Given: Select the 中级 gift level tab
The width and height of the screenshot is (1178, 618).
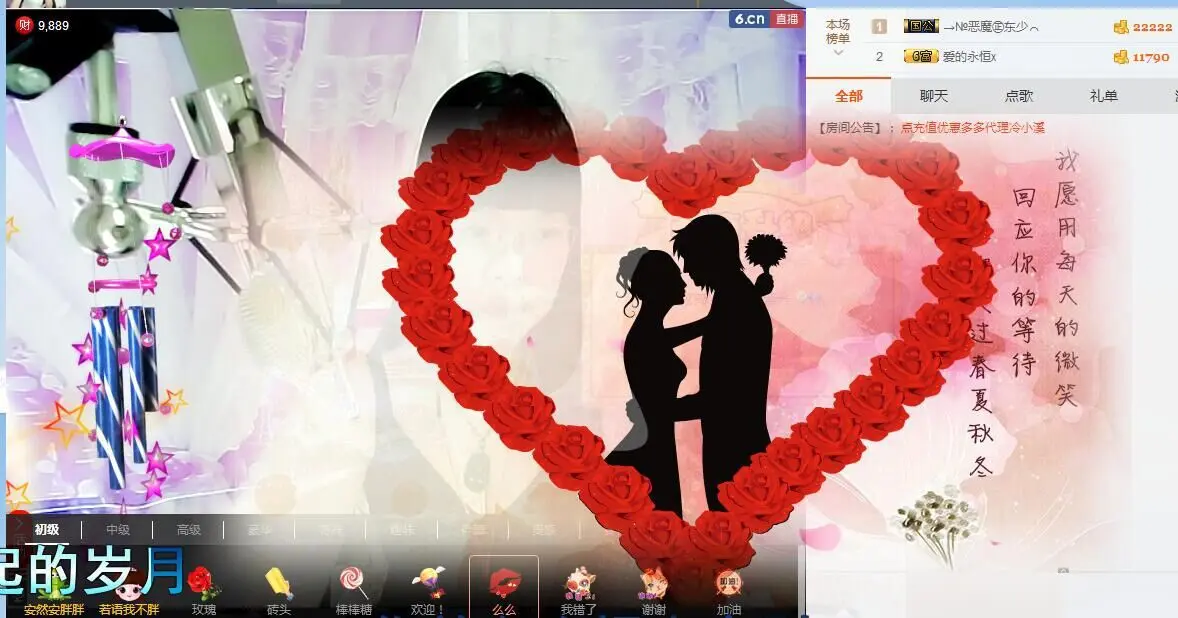Looking at the screenshot, I should tap(118, 529).
